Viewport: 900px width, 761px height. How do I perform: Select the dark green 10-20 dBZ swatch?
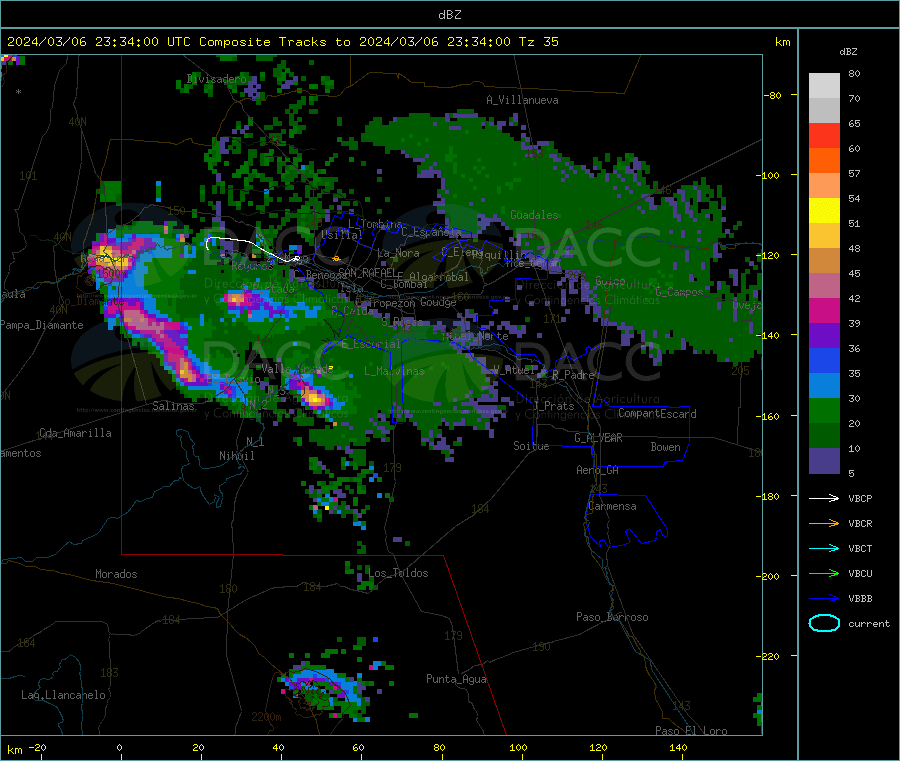(824, 436)
